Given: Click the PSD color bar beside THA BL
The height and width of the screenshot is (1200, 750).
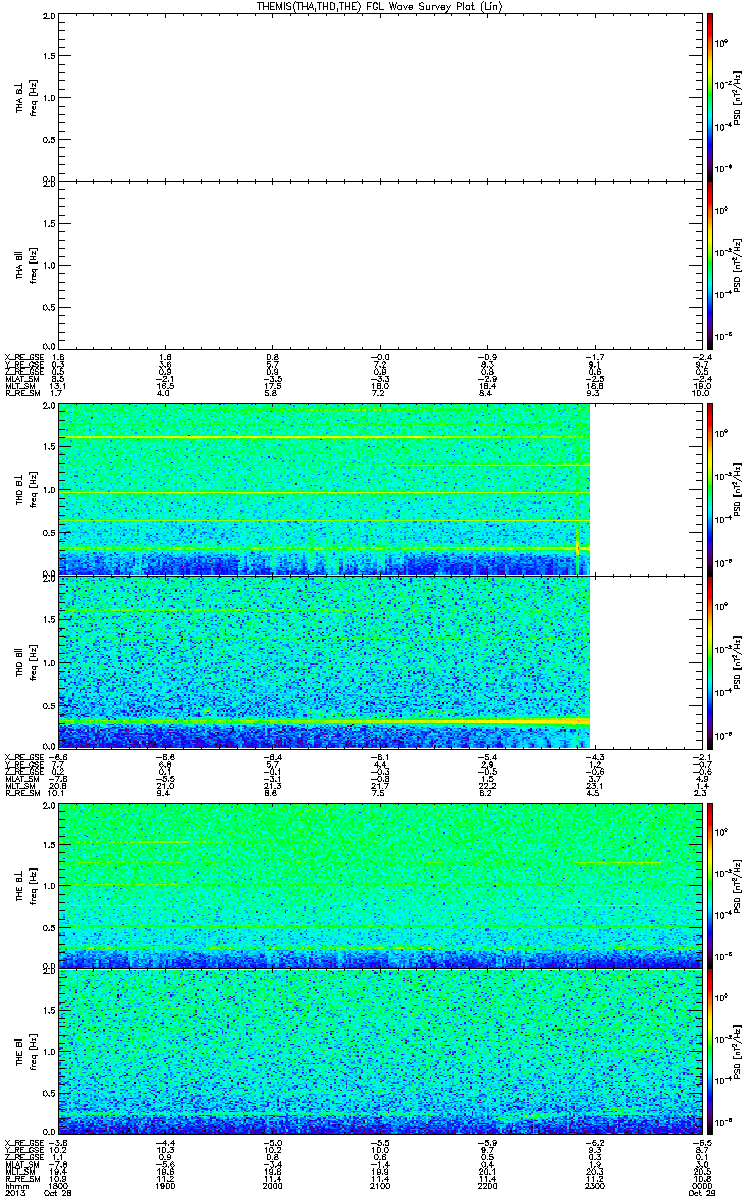Looking at the screenshot, I should click(x=710, y=96).
